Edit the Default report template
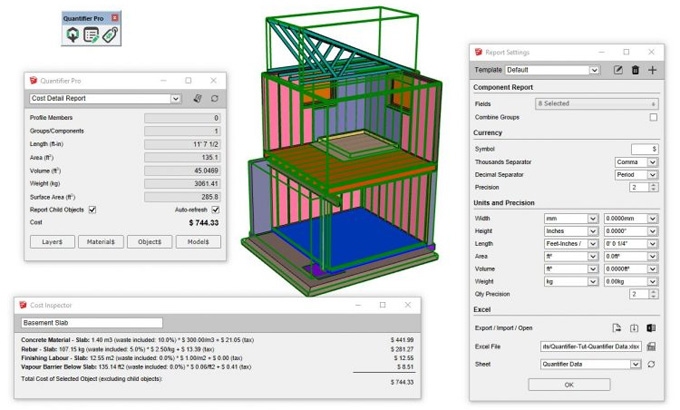The width and height of the screenshot is (680, 410). 618,70
